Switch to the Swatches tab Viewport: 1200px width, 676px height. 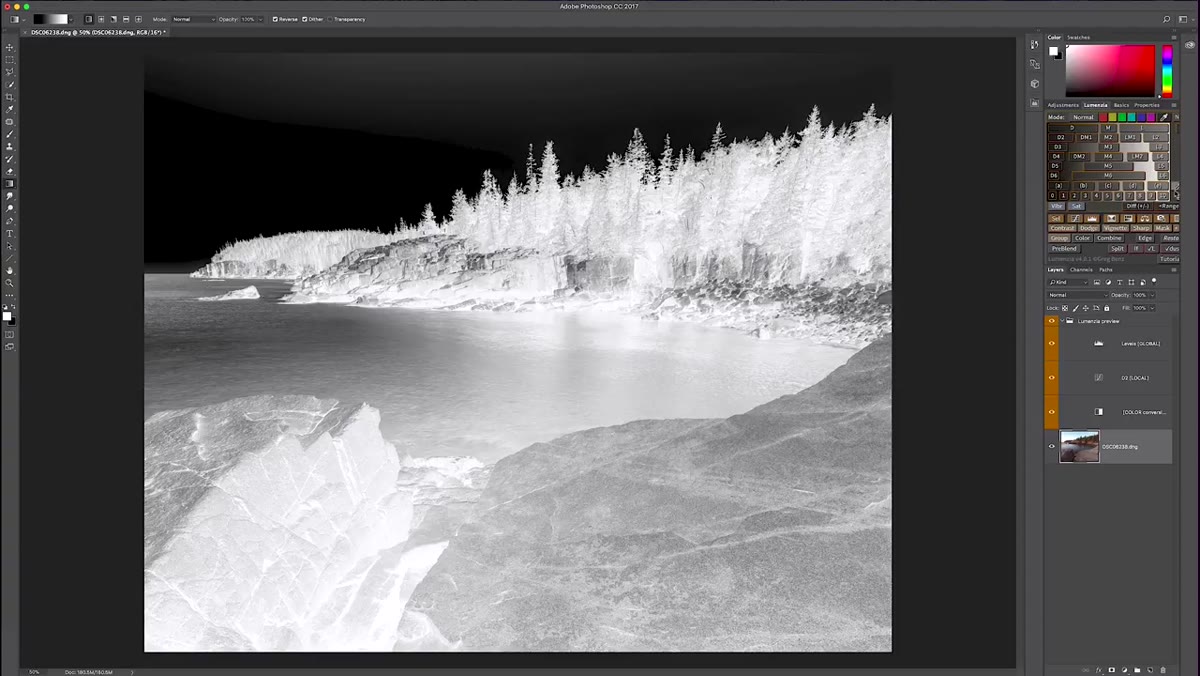tap(1079, 37)
